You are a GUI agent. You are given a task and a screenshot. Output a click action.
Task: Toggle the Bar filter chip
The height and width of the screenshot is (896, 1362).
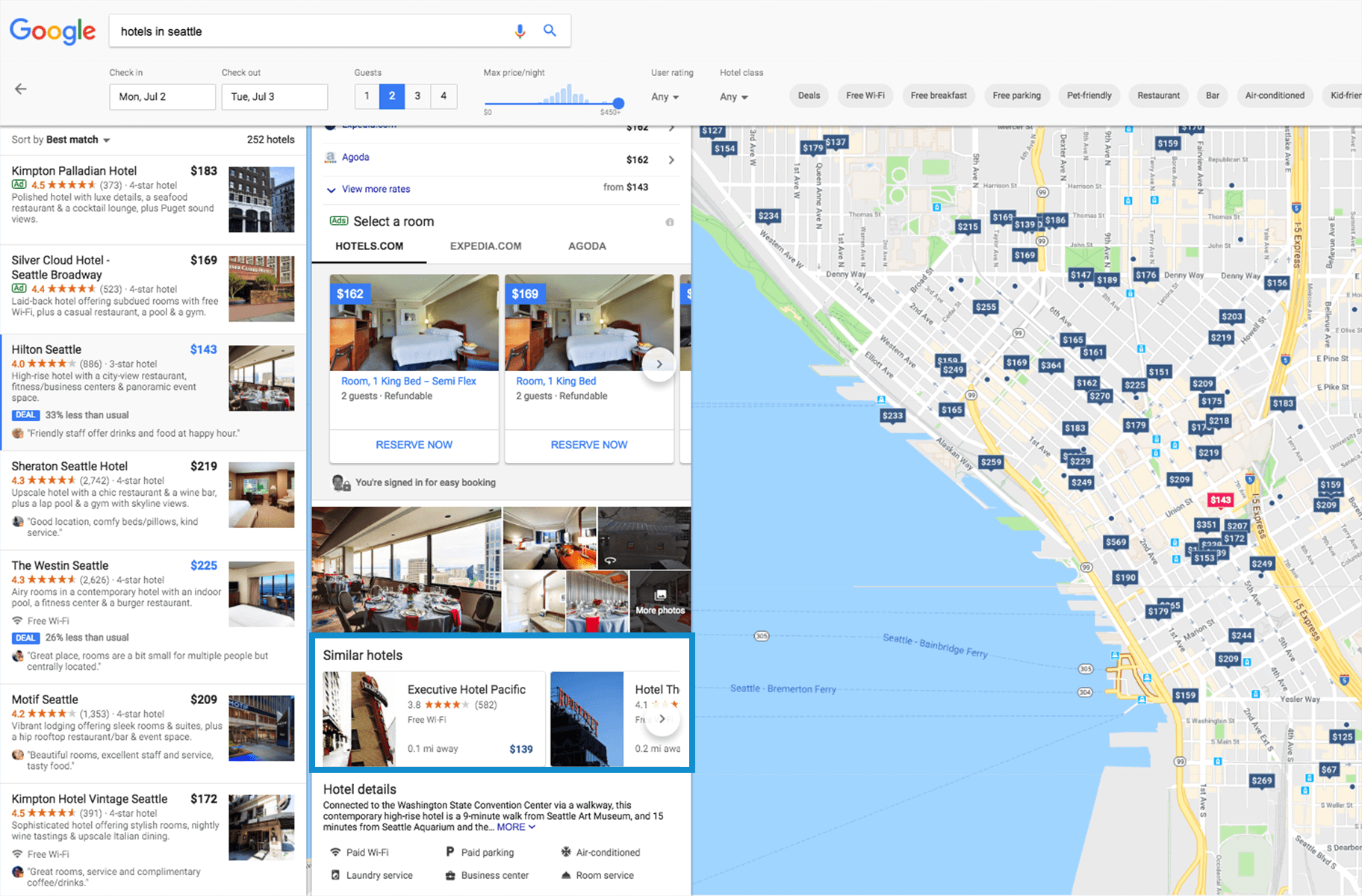click(x=1213, y=96)
